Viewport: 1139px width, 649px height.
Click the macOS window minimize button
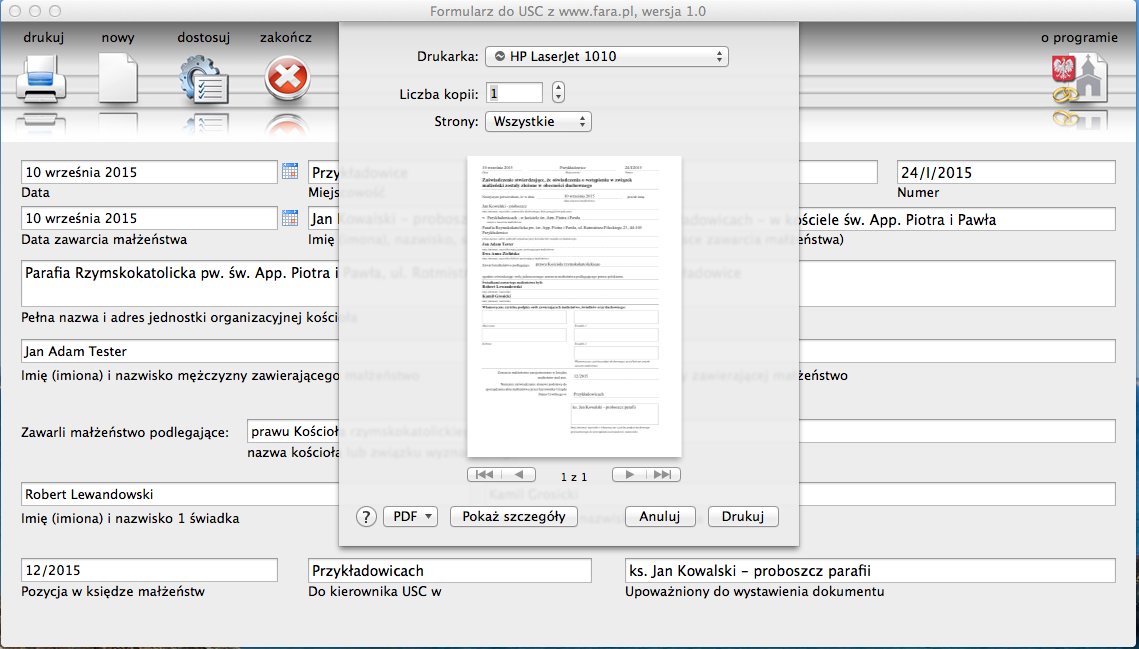[x=36, y=12]
